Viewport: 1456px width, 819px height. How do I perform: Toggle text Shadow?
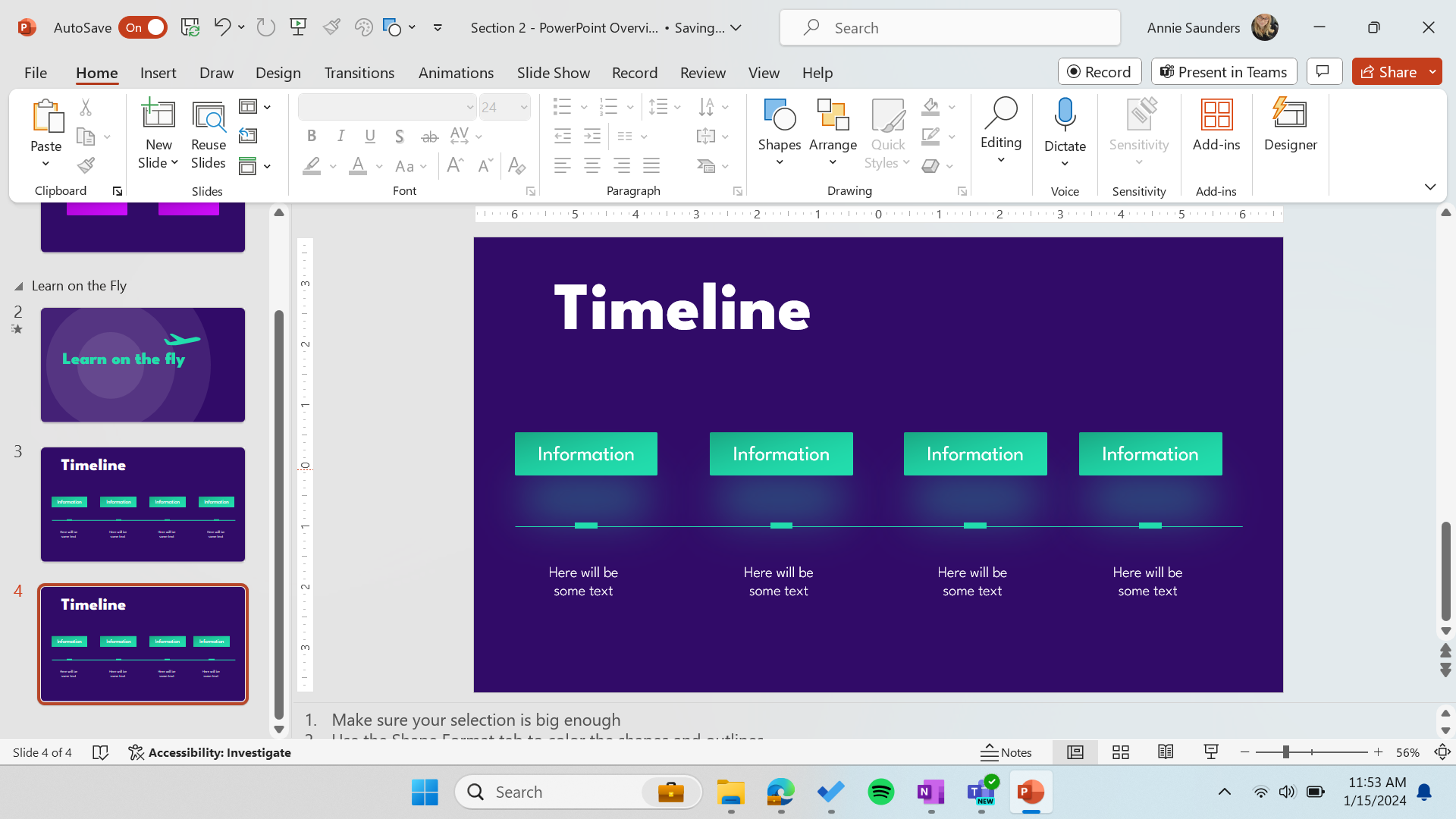point(399,136)
